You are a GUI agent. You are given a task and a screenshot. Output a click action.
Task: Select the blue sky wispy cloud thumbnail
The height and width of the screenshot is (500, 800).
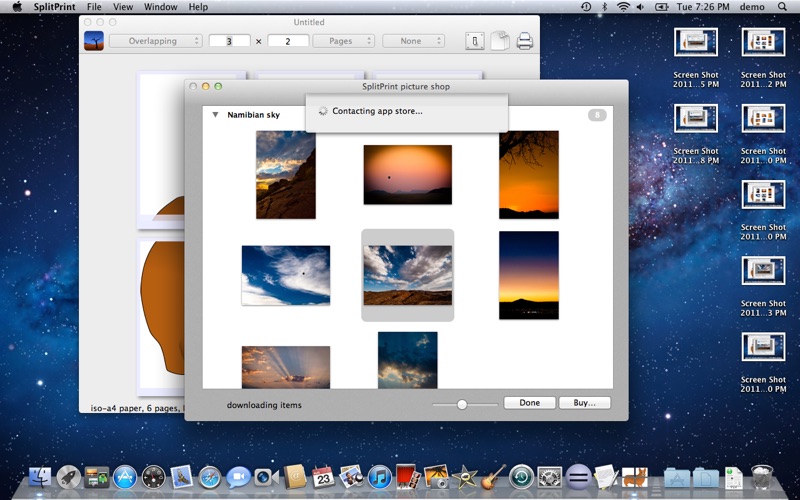click(x=286, y=276)
